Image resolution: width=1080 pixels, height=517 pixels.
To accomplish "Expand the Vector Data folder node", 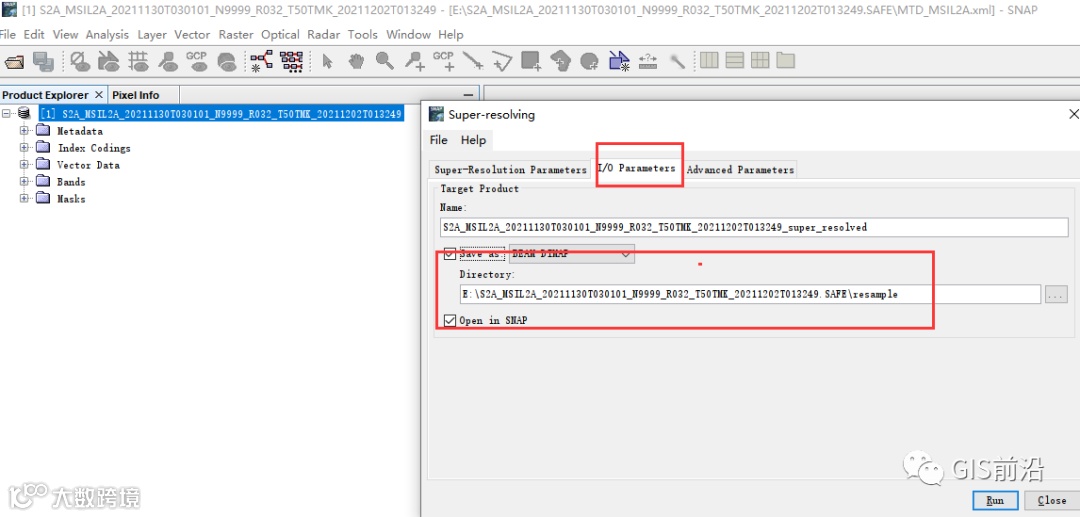I will 25,165.
